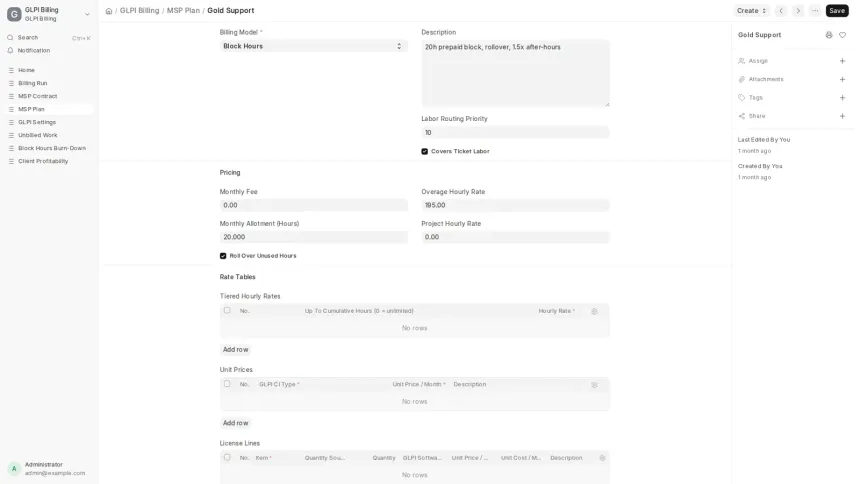Screen dimensions: 860x484
Task: Click the GLPI Billing app logo
Action: point(14,14)
